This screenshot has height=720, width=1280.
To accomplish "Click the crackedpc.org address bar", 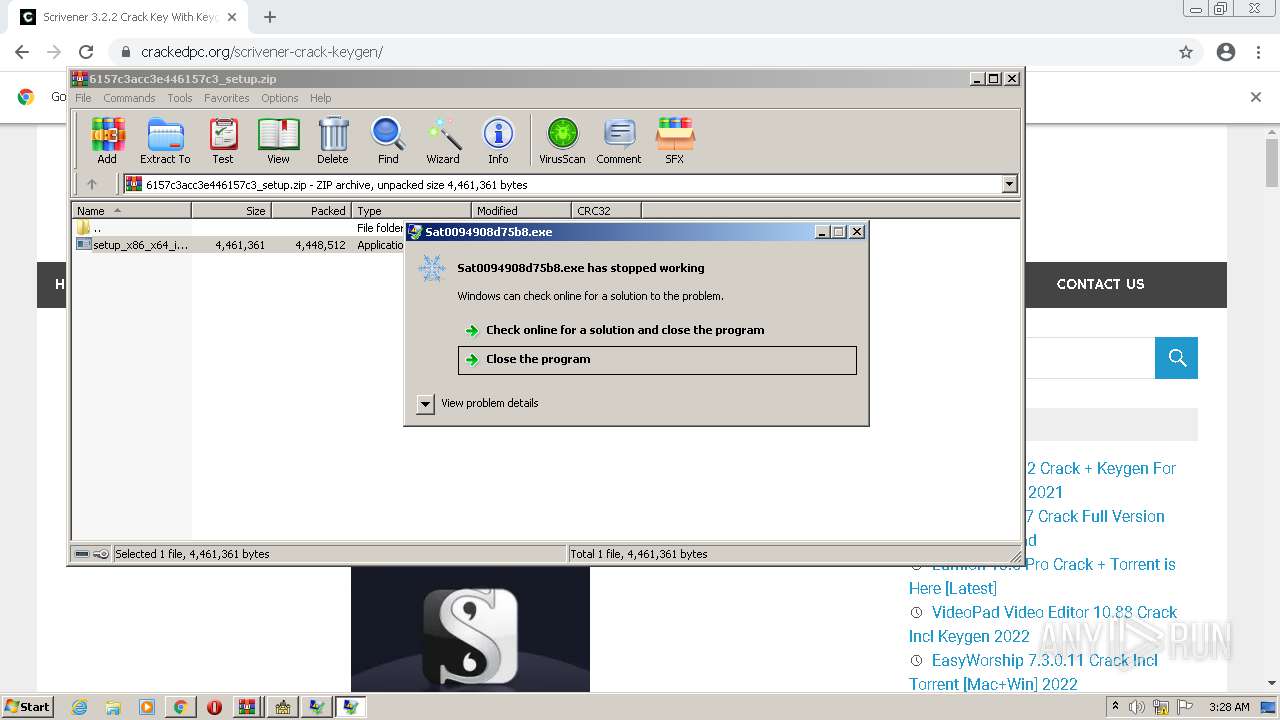I will coord(640,52).
